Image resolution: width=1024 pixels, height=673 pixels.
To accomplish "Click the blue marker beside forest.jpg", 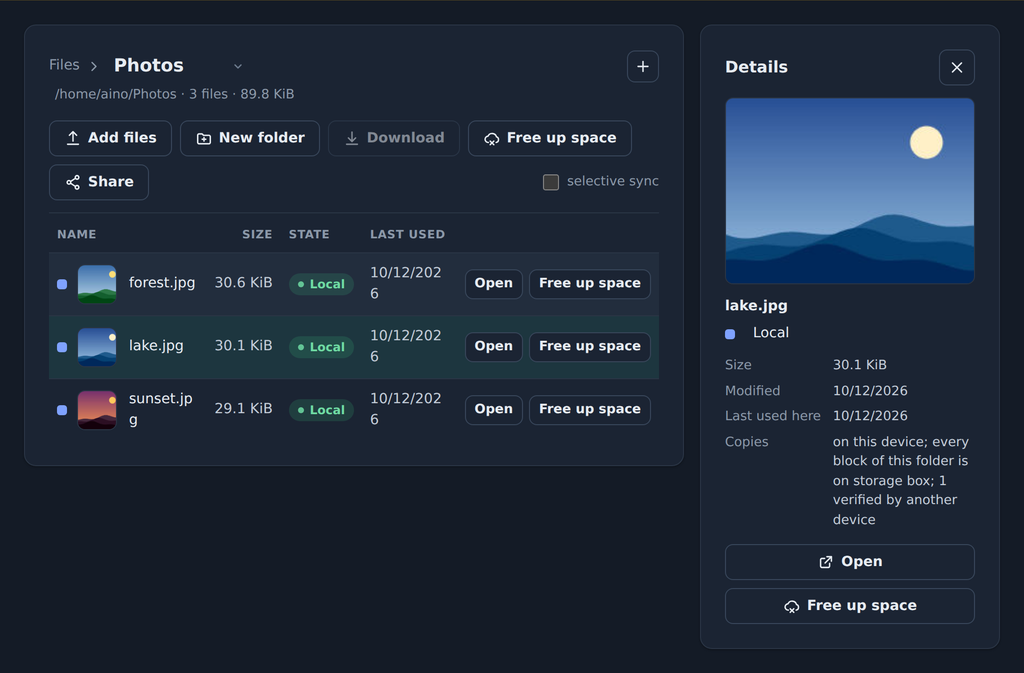I will point(62,284).
